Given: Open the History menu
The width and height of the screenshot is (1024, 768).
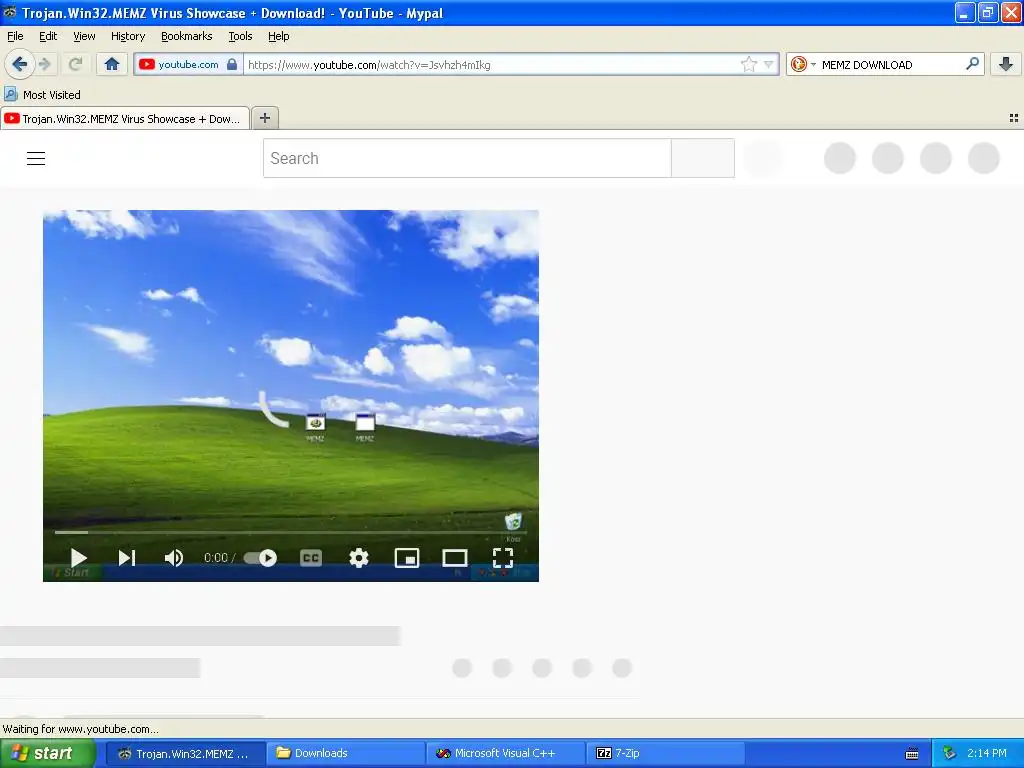Looking at the screenshot, I should pyautogui.click(x=128, y=36).
